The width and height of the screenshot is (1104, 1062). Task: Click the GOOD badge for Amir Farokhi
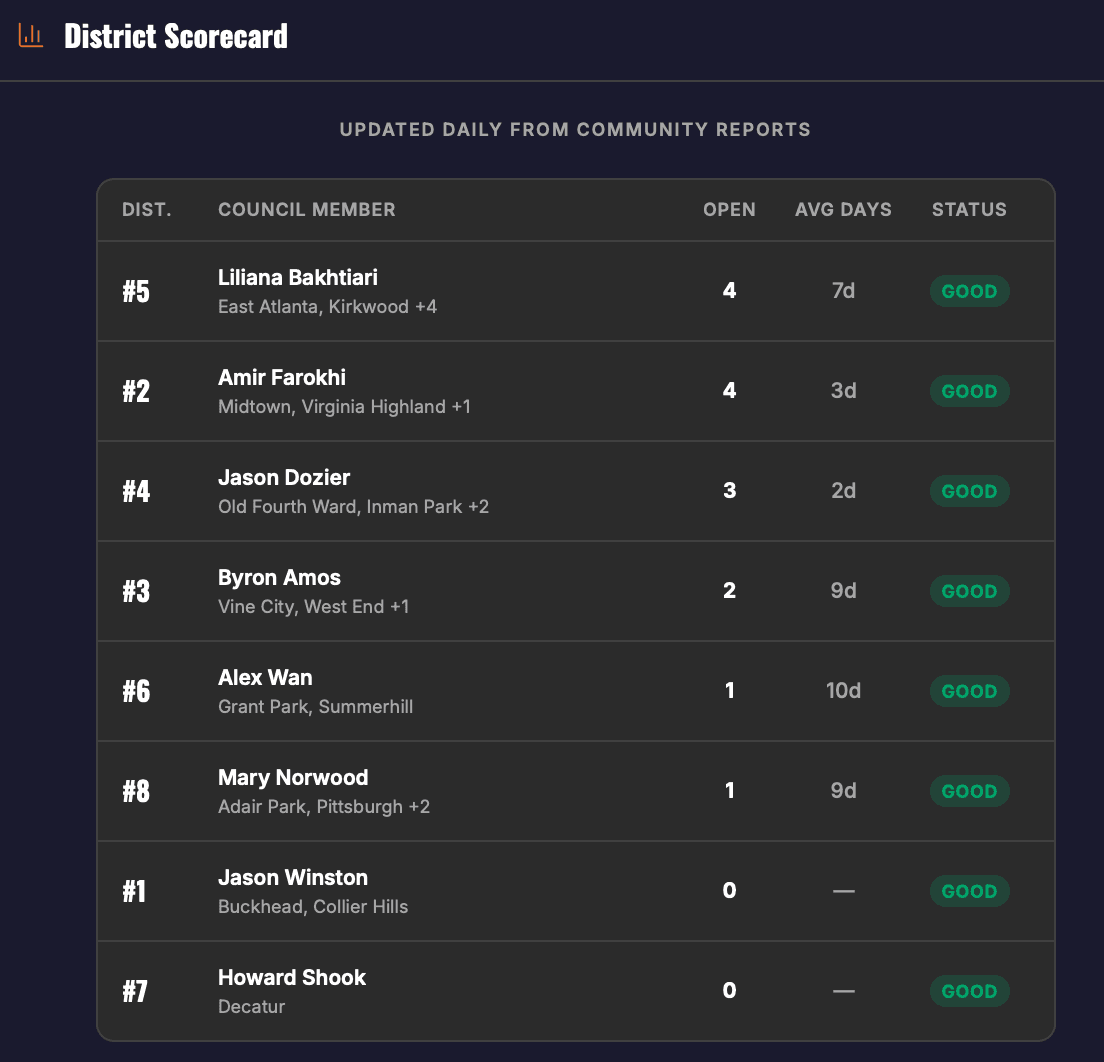[968, 391]
